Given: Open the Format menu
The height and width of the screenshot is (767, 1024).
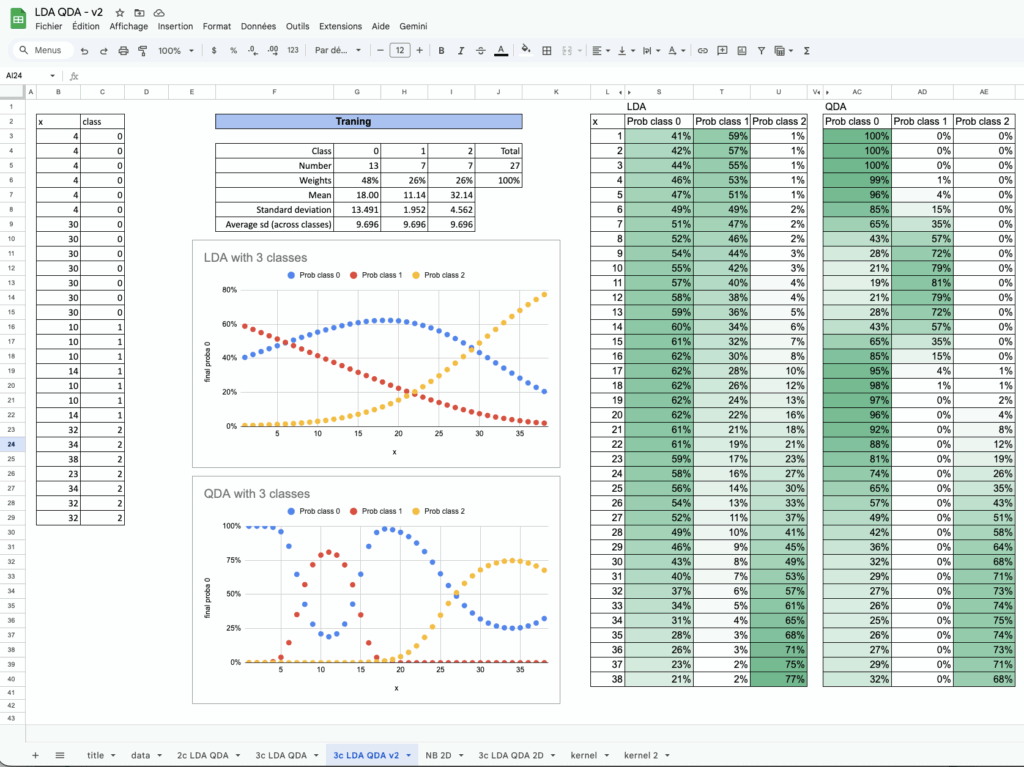Looking at the screenshot, I should coord(217,26).
